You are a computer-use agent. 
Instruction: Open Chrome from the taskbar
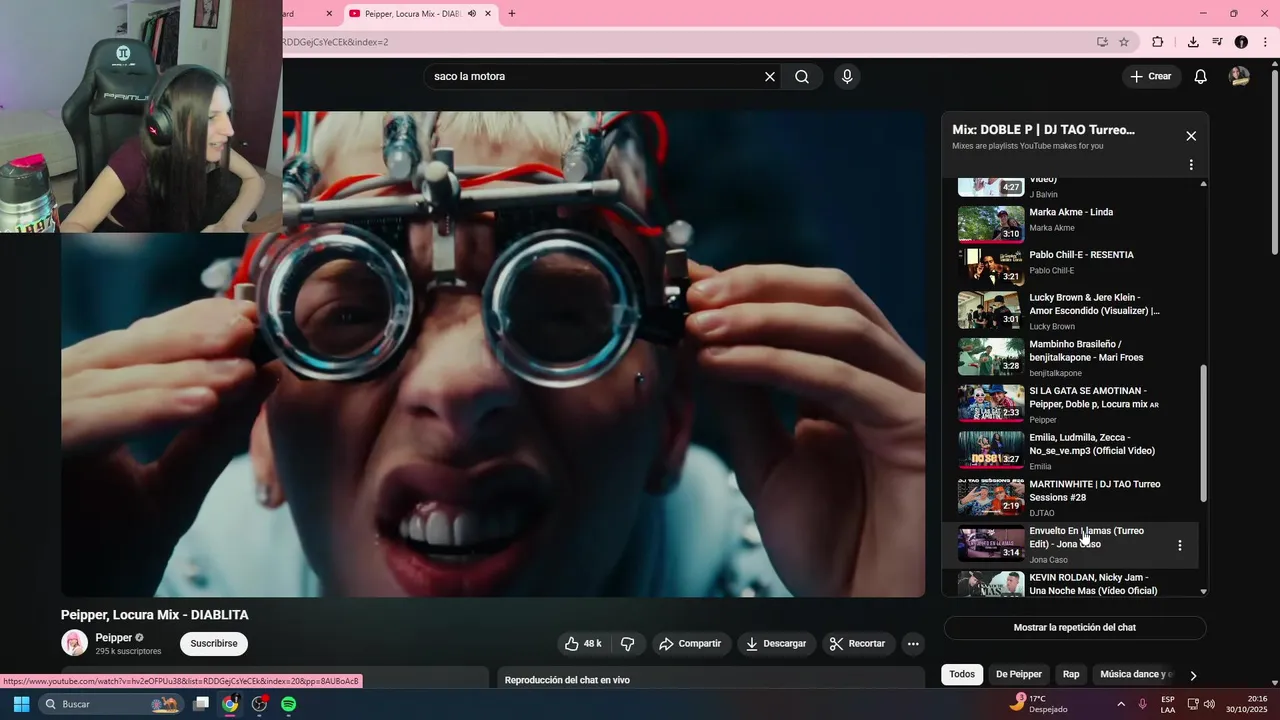(230, 704)
